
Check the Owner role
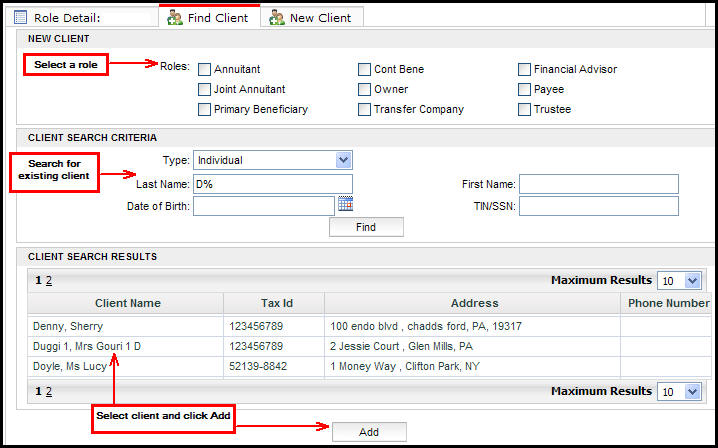pos(364,89)
